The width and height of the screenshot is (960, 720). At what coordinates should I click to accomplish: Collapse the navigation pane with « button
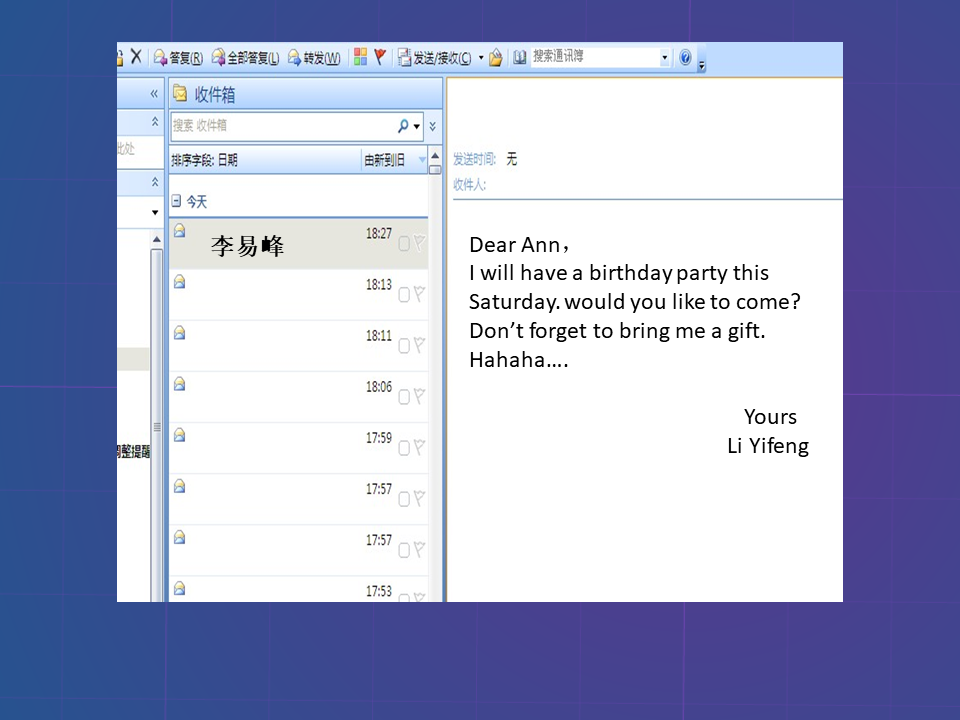(x=154, y=93)
